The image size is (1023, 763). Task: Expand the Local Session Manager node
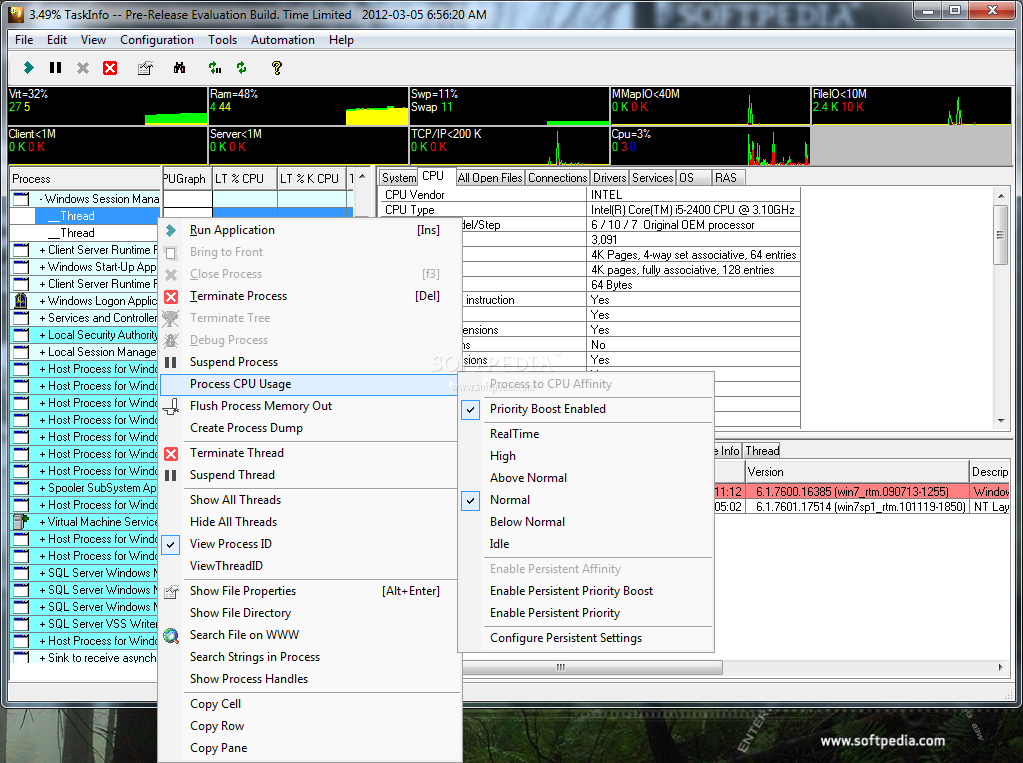click(x=42, y=352)
